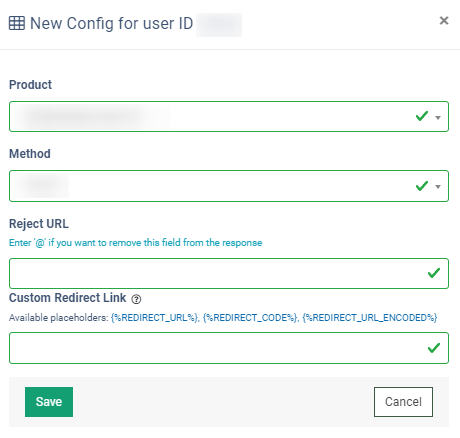This screenshot has width=460, height=438.
Task: Click the {%REDIRECT_URL_ENCODED%} placeholder
Action: (x=370, y=318)
